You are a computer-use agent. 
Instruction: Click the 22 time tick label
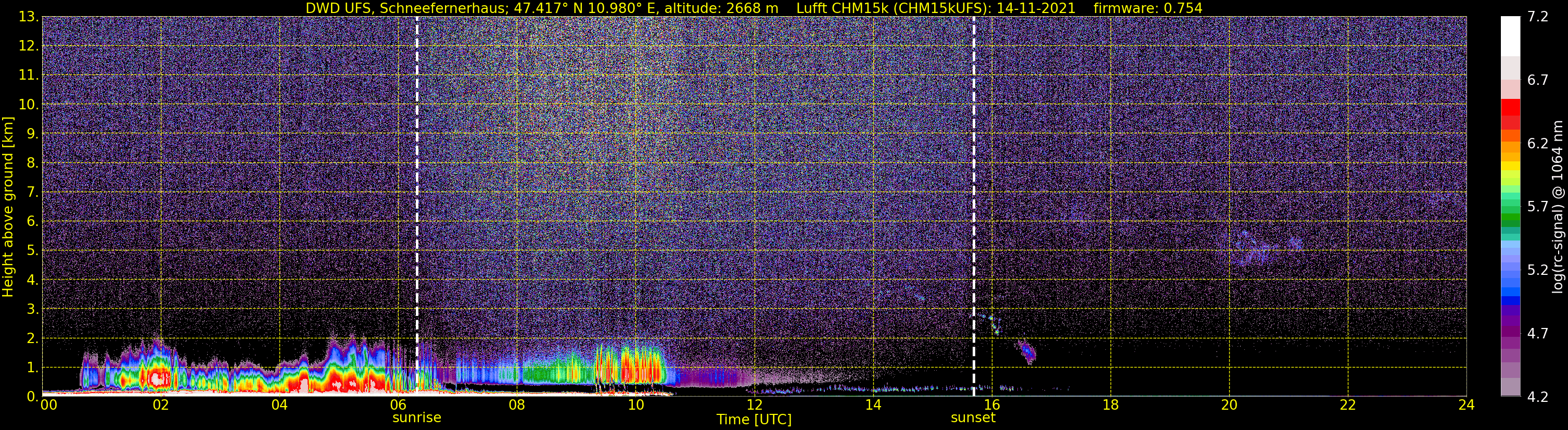1348,405
